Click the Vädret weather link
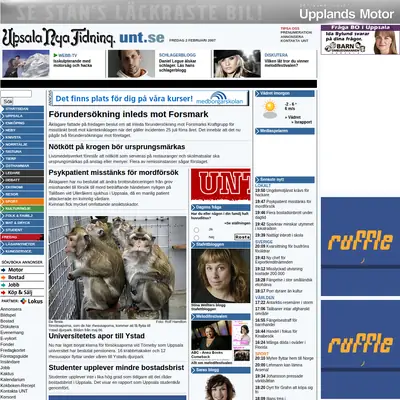The height and width of the screenshot is (400, 400). [x=293, y=117]
